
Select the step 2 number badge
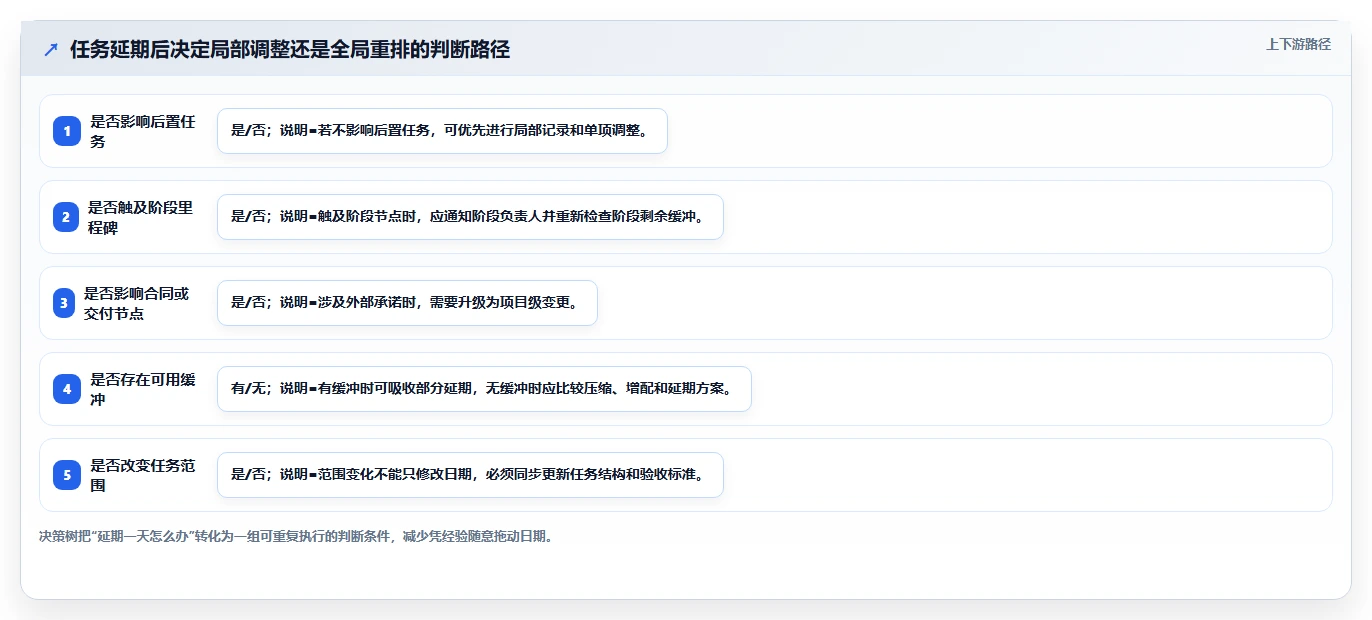click(65, 217)
